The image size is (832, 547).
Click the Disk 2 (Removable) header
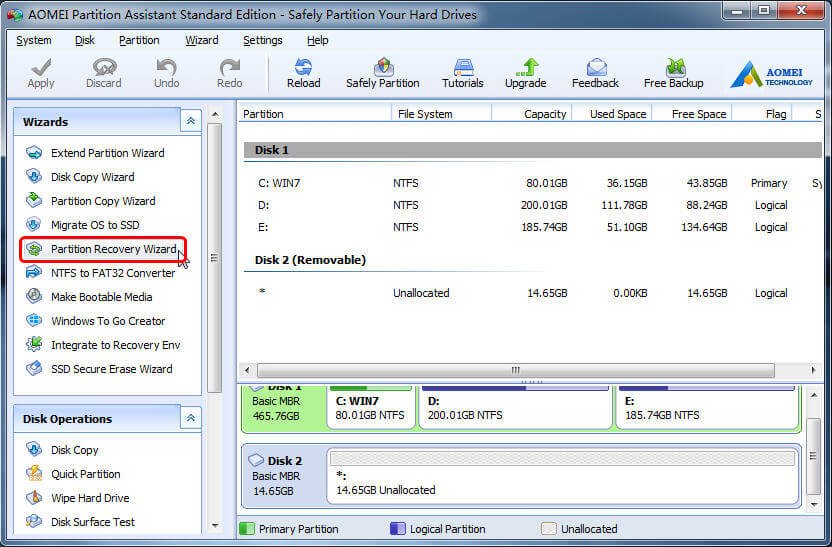[310, 260]
